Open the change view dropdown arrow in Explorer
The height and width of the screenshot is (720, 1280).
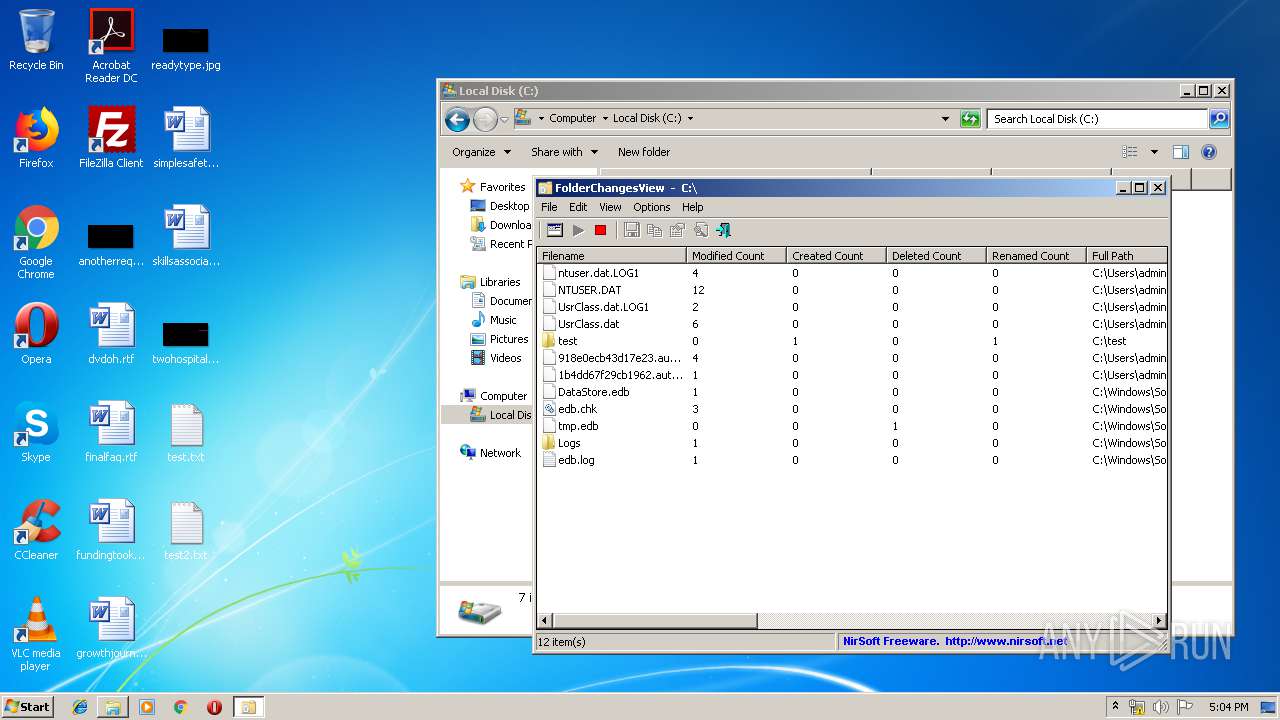1154,152
